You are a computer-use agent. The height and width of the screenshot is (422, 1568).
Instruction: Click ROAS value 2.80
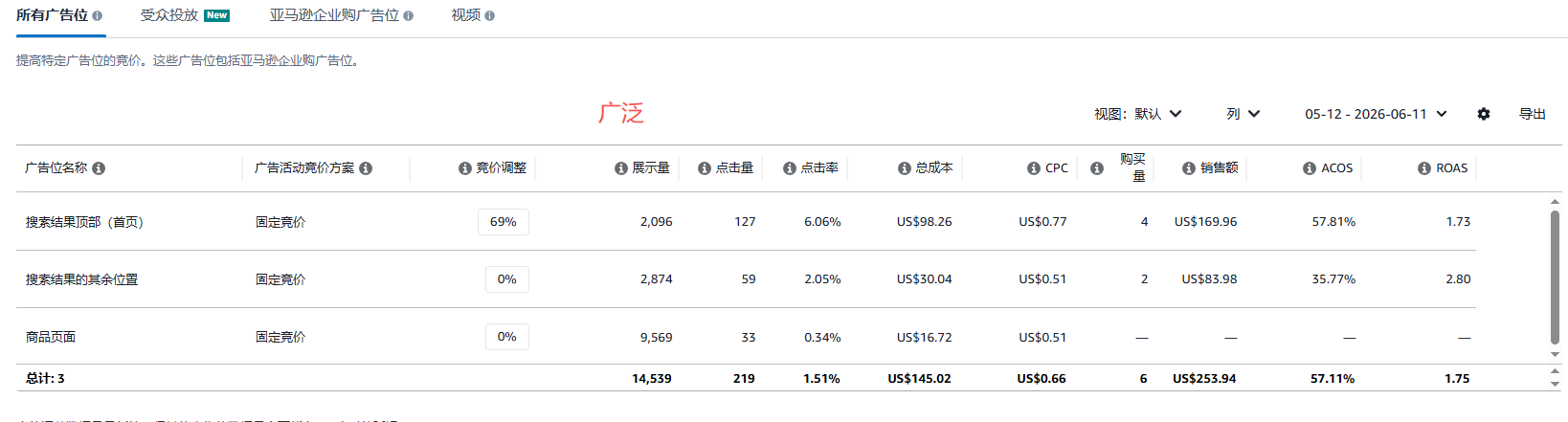tap(1458, 279)
